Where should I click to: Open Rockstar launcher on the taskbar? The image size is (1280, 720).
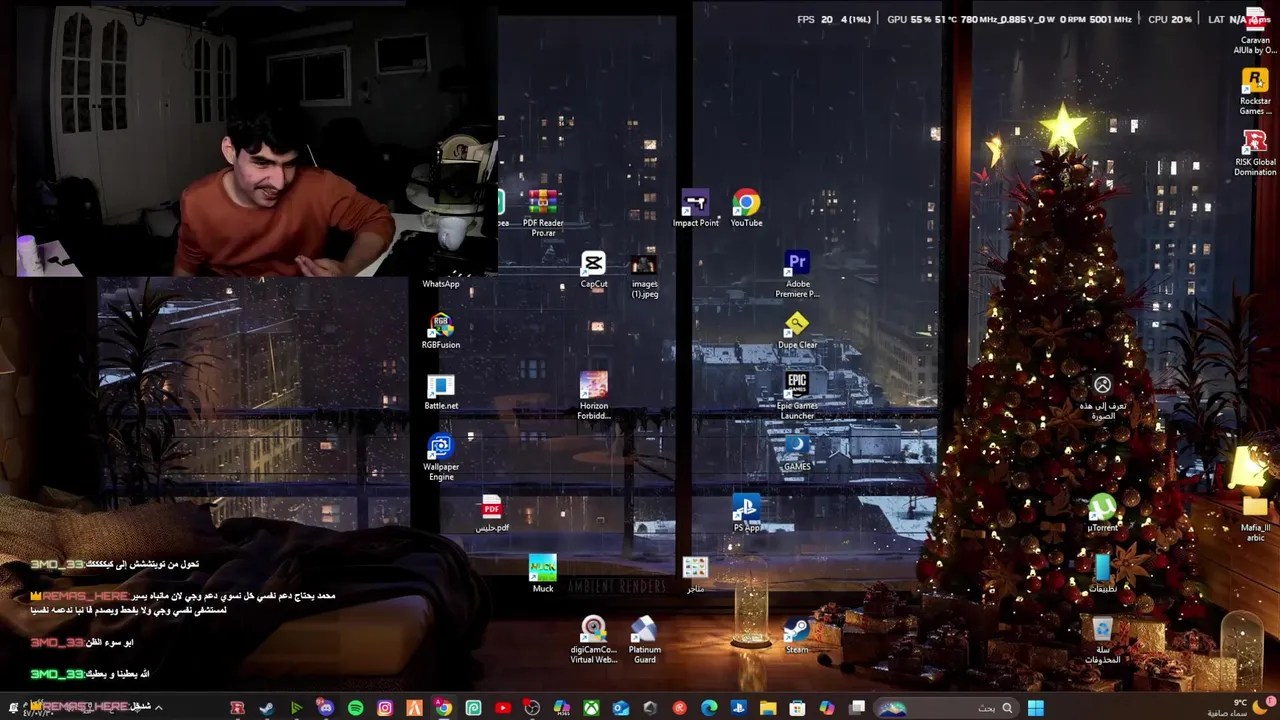[x=237, y=708]
